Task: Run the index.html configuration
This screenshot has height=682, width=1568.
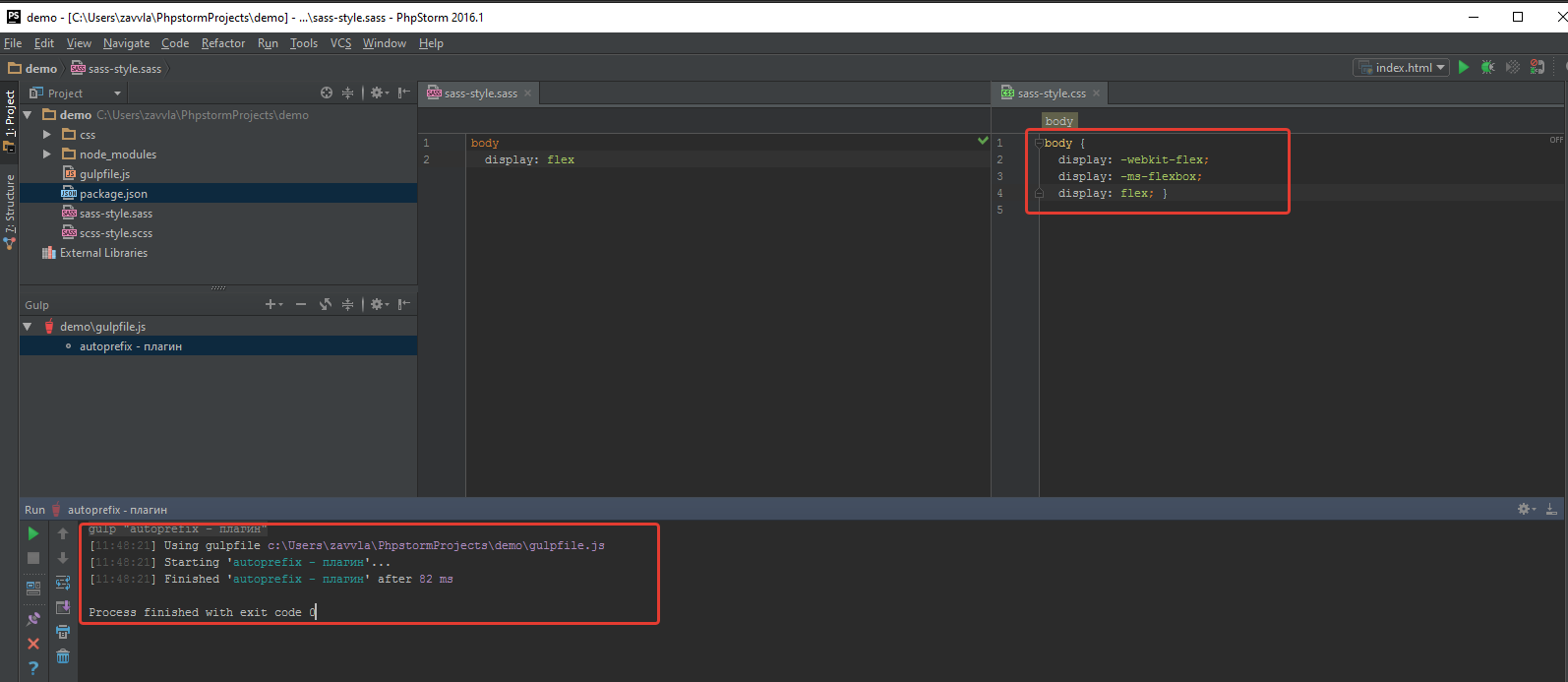Action: [x=1464, y=67]
